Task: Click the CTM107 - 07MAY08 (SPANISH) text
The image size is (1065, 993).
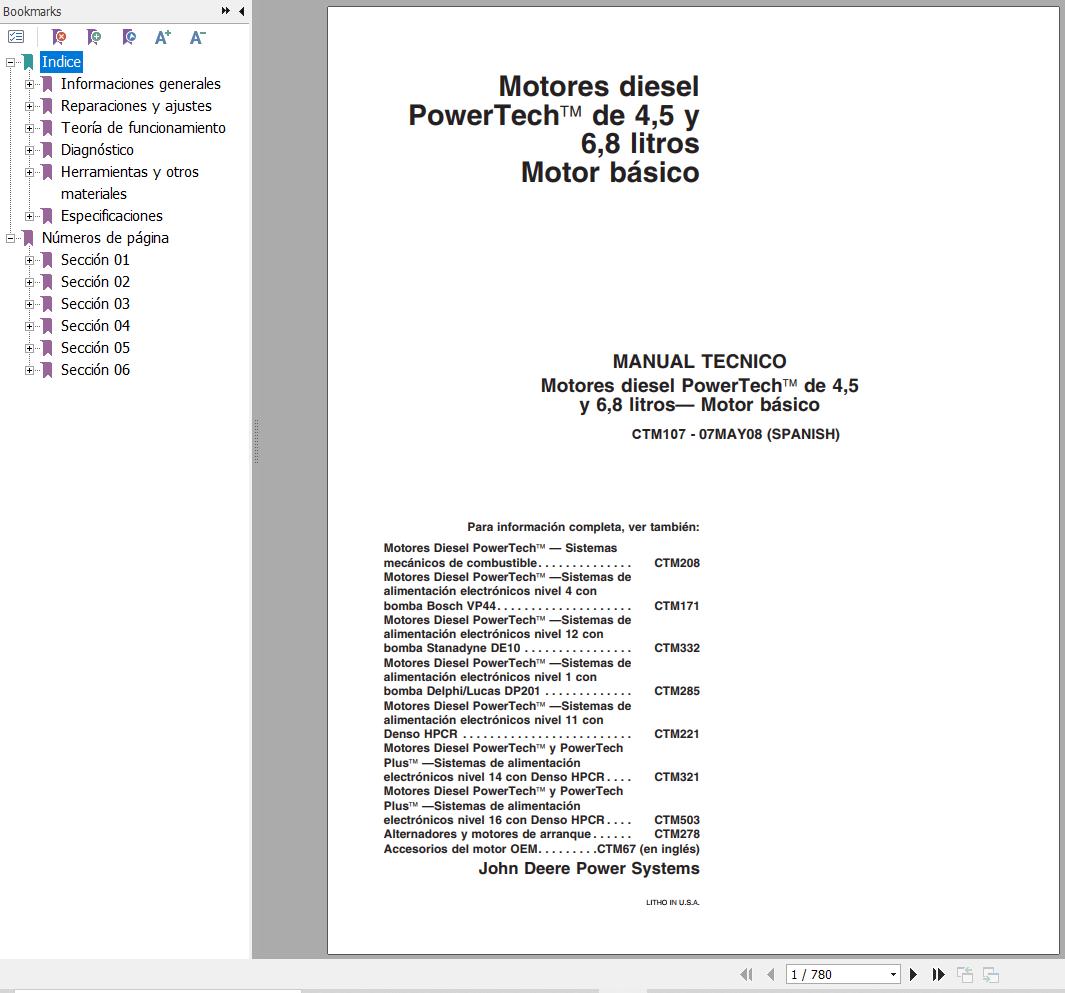Action: (x=736, y=434)
